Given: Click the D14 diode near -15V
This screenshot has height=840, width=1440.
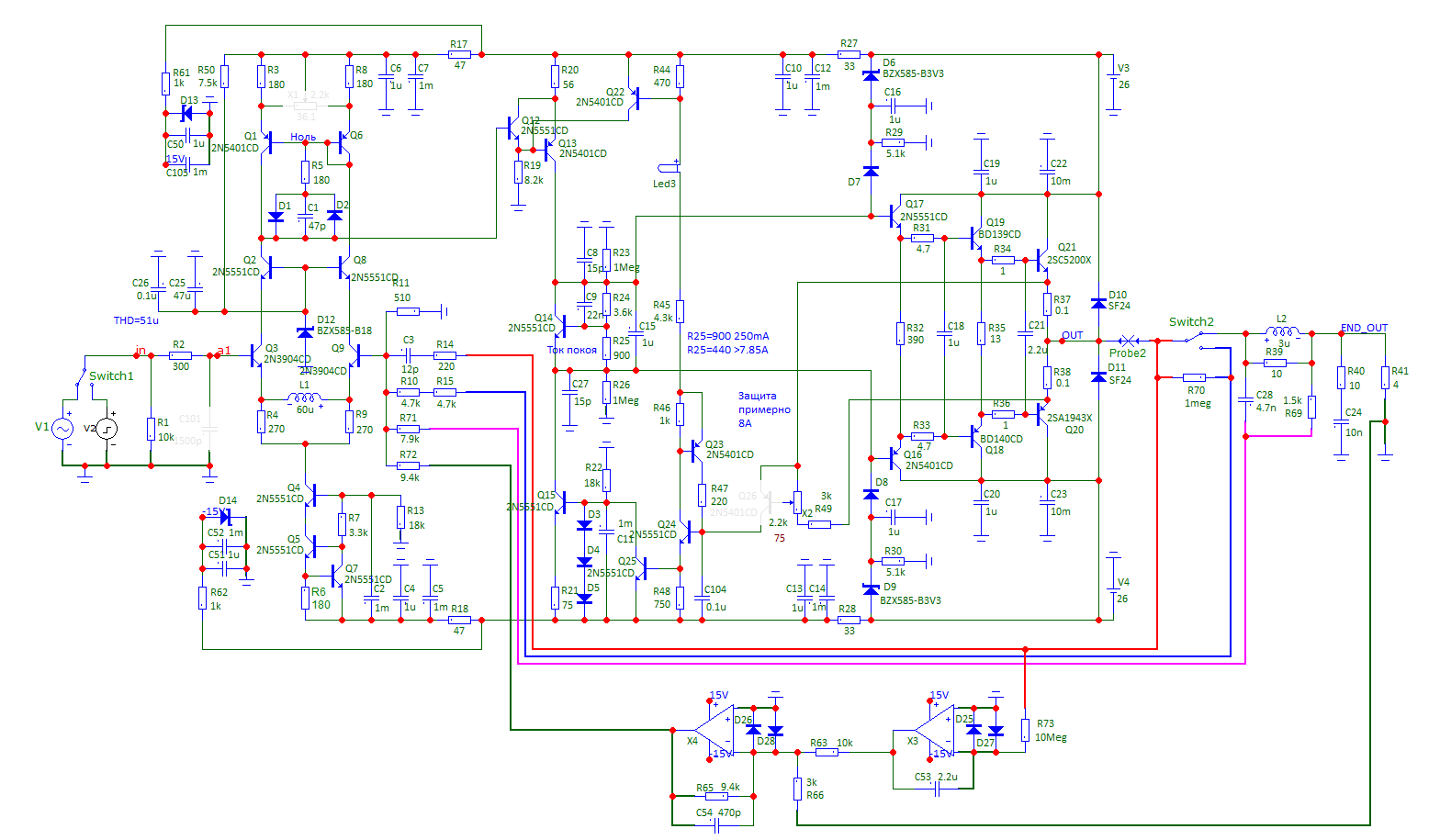Looking at the screenshot, I should [x=225, y=517].
